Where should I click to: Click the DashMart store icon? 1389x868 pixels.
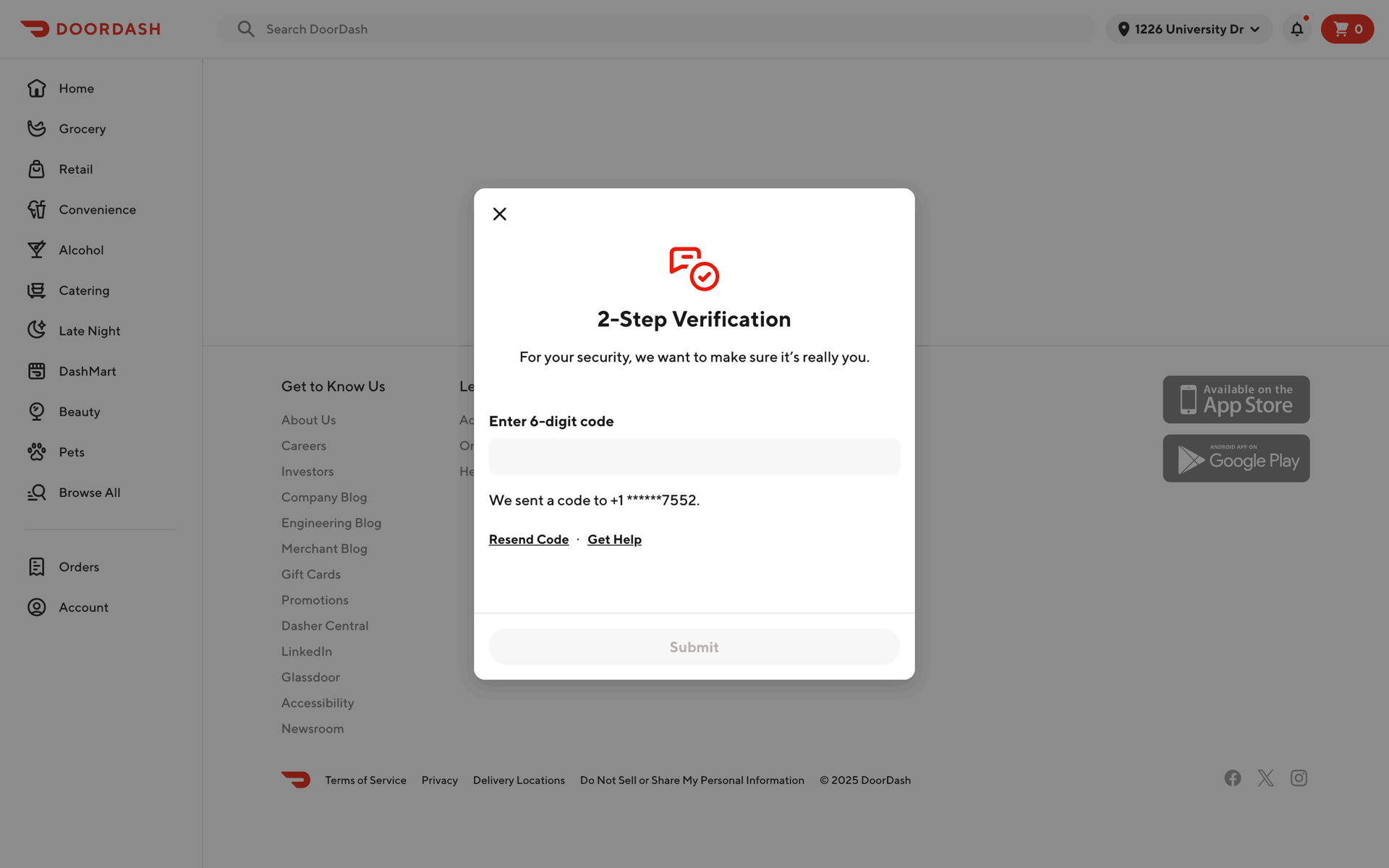coord(37,371)
